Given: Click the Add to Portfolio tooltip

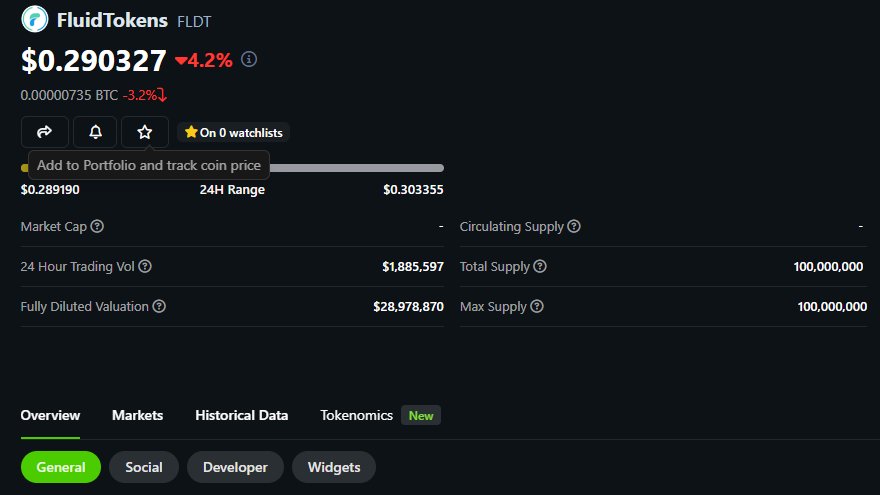Looking at the screenshot, I should click(x=149, y=165).
